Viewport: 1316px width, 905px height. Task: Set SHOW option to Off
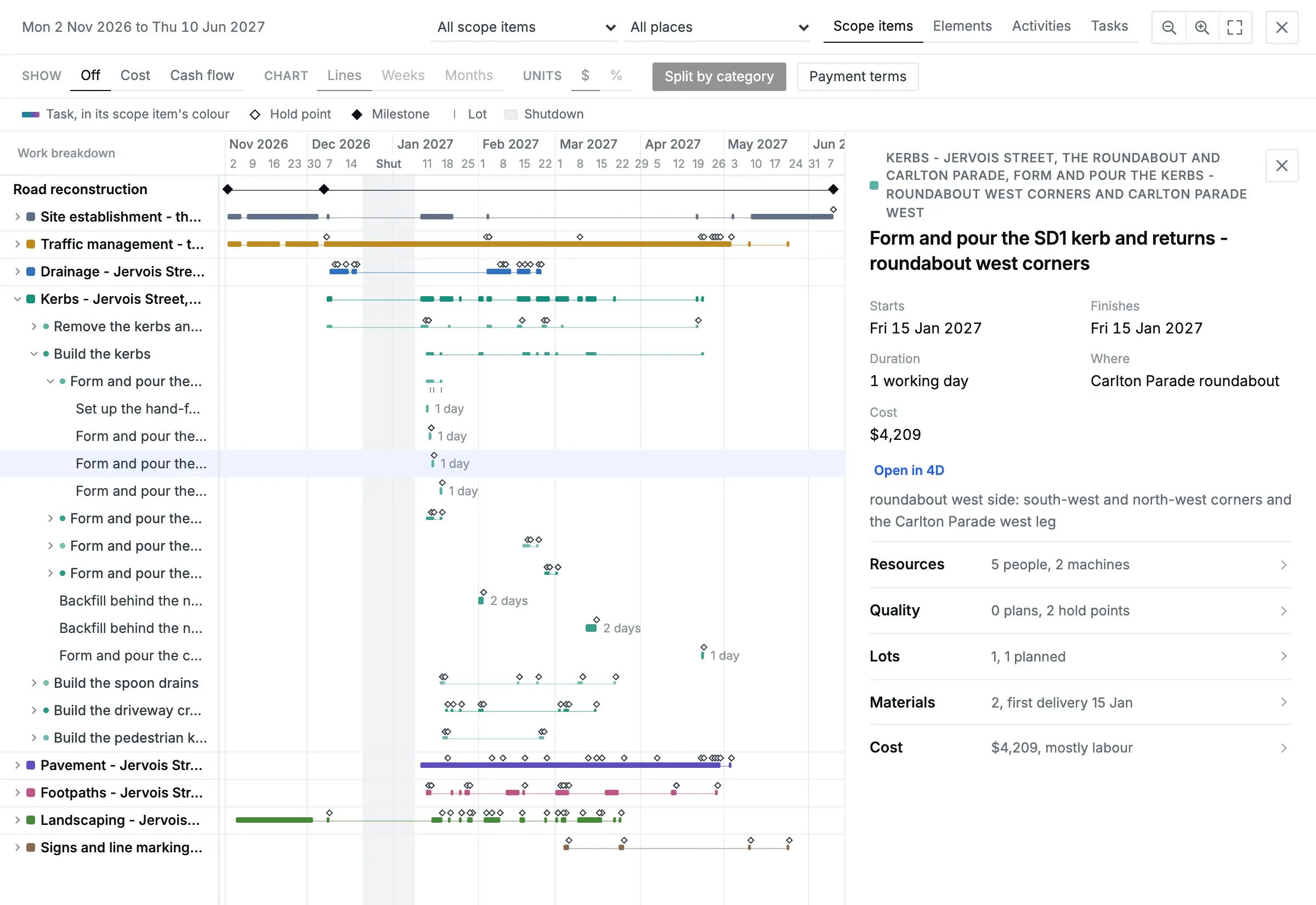click(90, 76)
